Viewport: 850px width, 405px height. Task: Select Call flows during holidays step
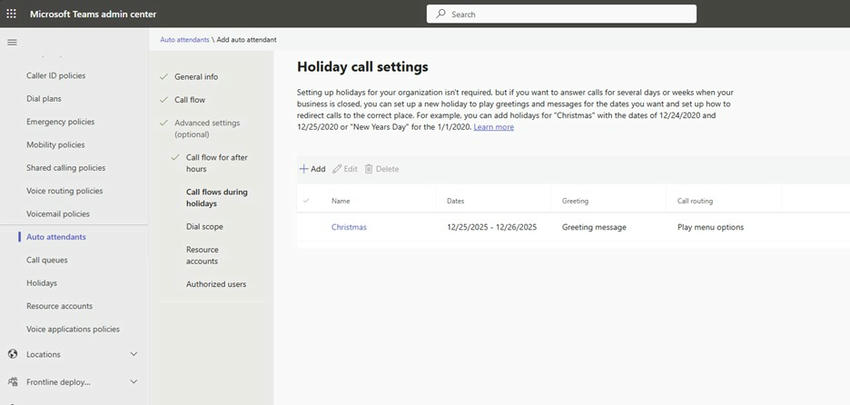pos(217,198)
